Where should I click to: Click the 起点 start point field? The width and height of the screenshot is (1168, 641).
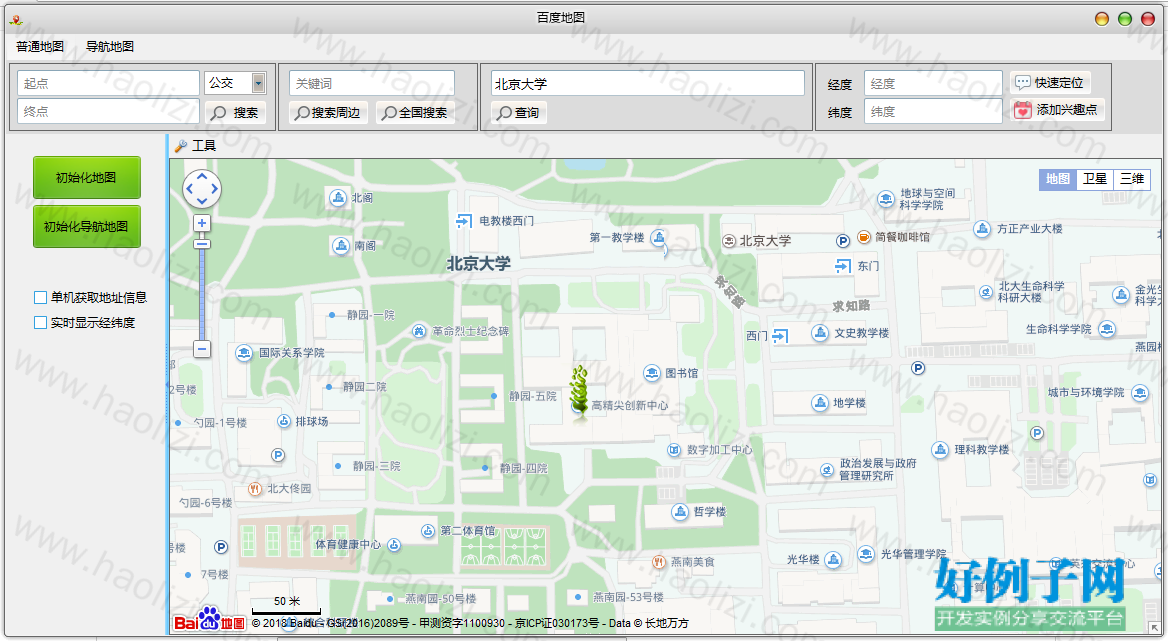coord(108,83)
